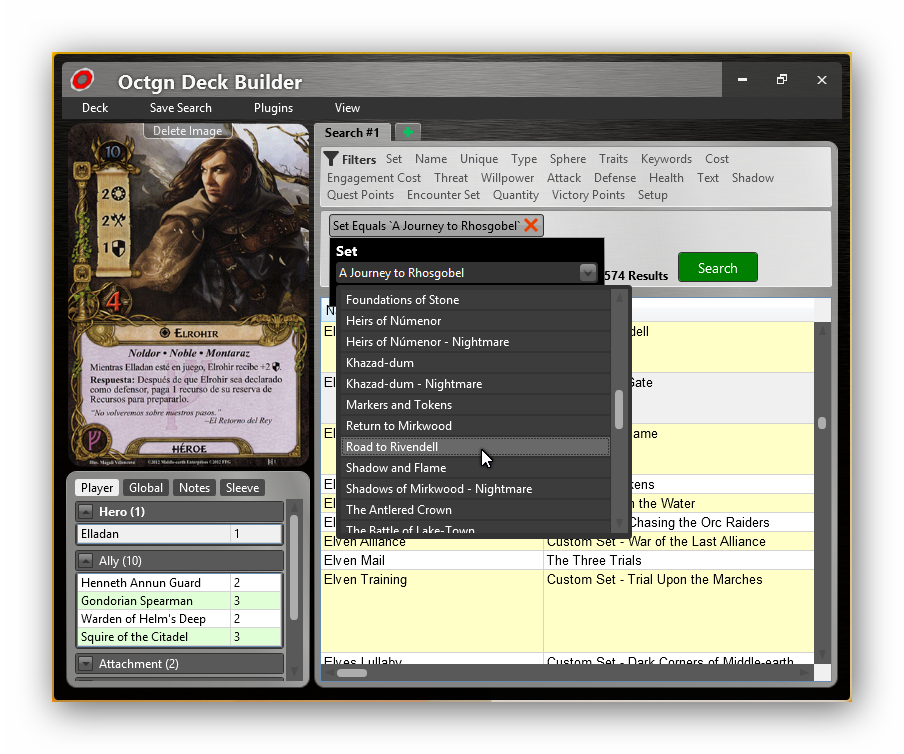Click the green Search button
This screenshot has width=904, height=754.
[718, 267]
